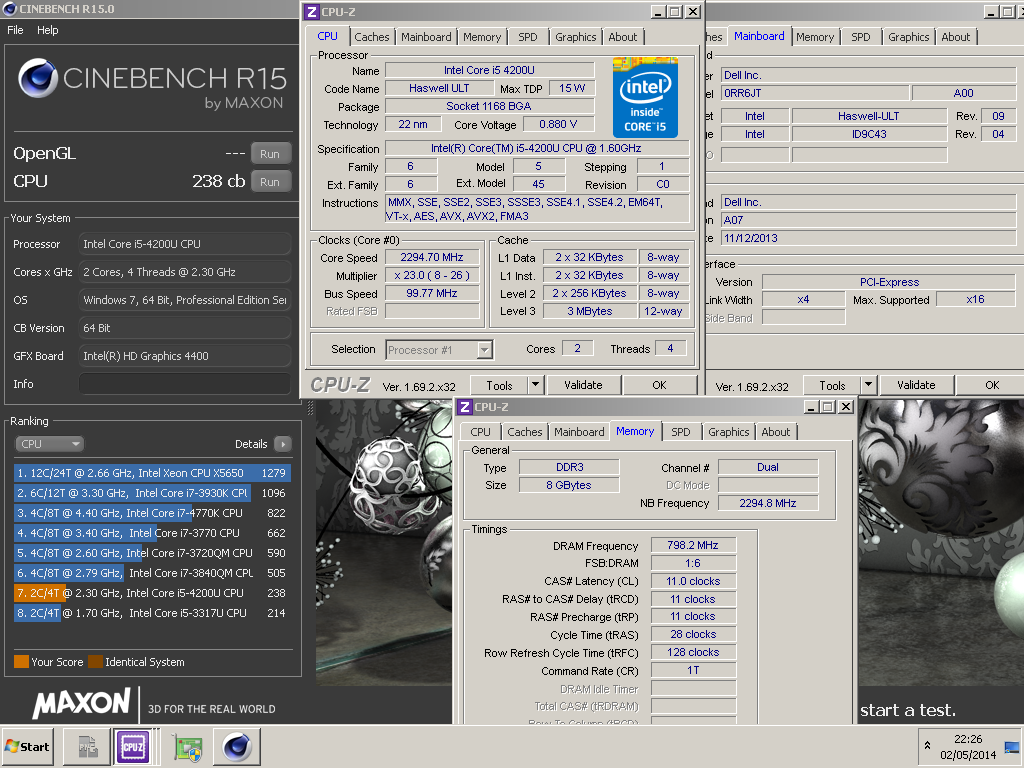
Task: Click the brown Identical System legend swatch
Action: pyautogui.click(x=95, y=662)
